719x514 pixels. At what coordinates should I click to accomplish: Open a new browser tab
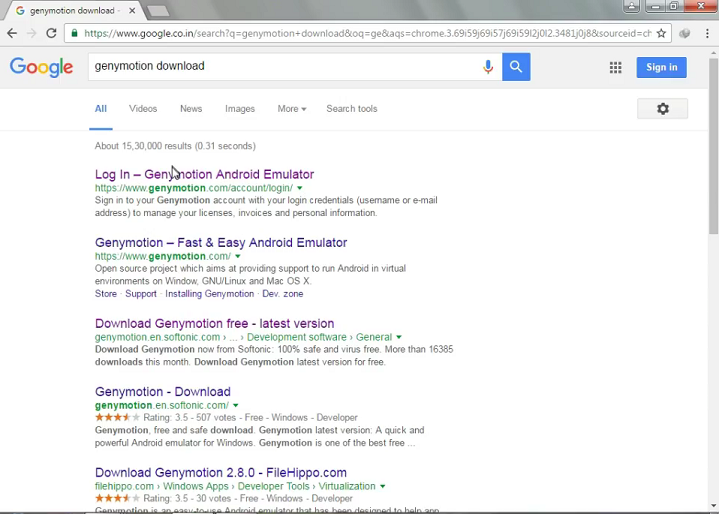point(159,11)
